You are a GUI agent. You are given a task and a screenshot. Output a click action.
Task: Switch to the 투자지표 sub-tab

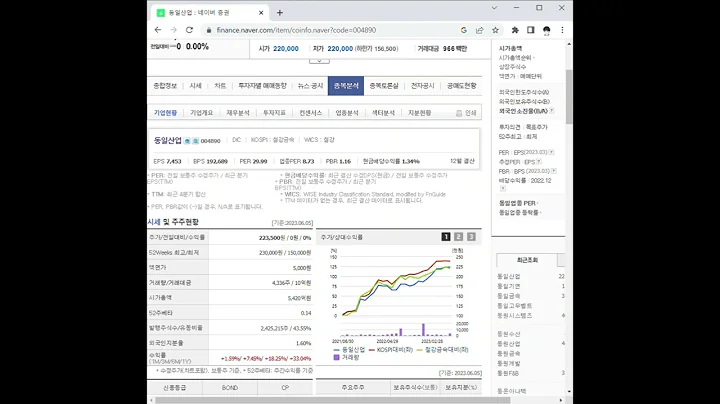(x=274, y=113)
